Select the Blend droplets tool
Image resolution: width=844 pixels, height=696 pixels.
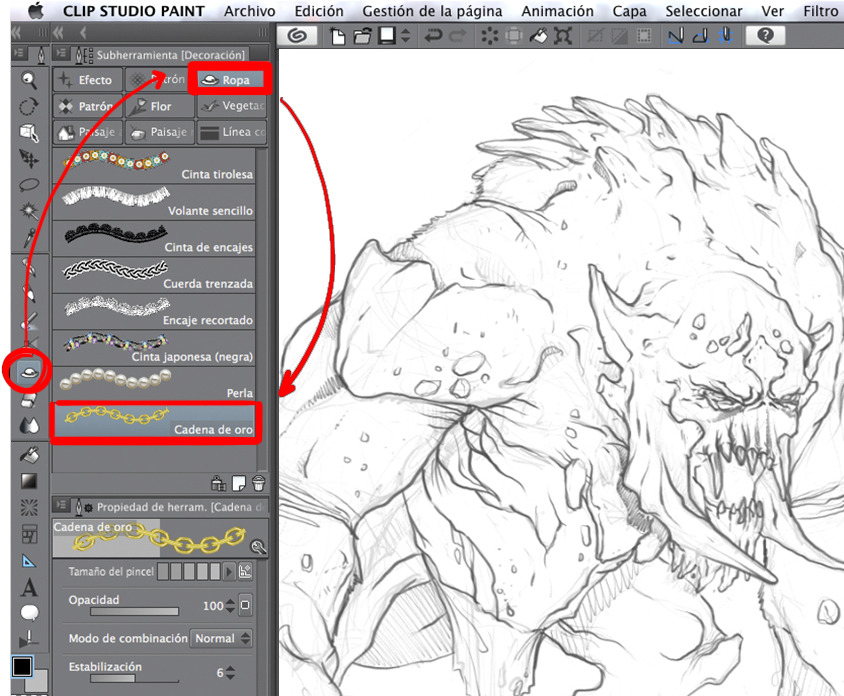[29, 426]
